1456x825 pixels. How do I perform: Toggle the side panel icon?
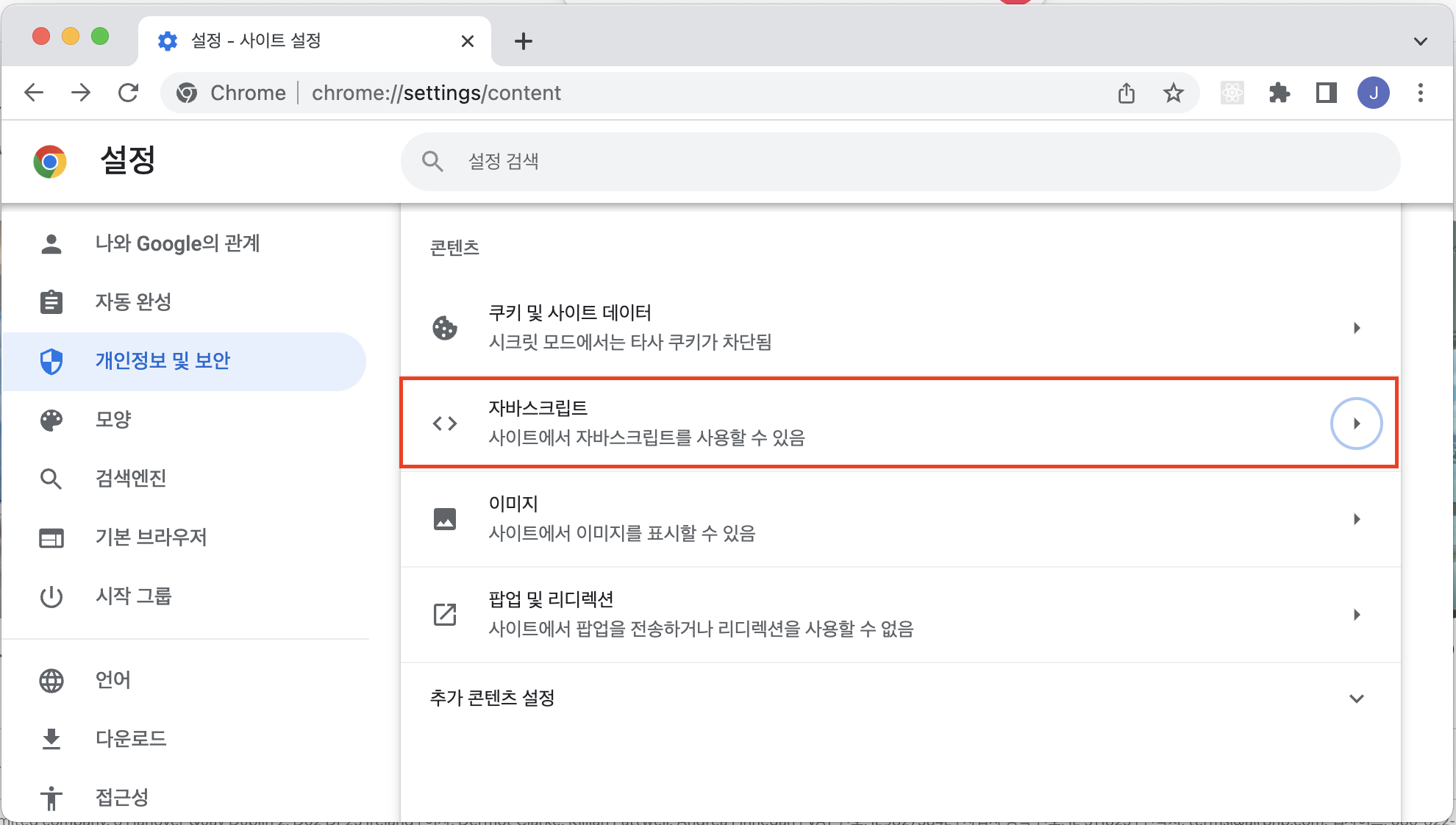click(x=1326, y=93)
